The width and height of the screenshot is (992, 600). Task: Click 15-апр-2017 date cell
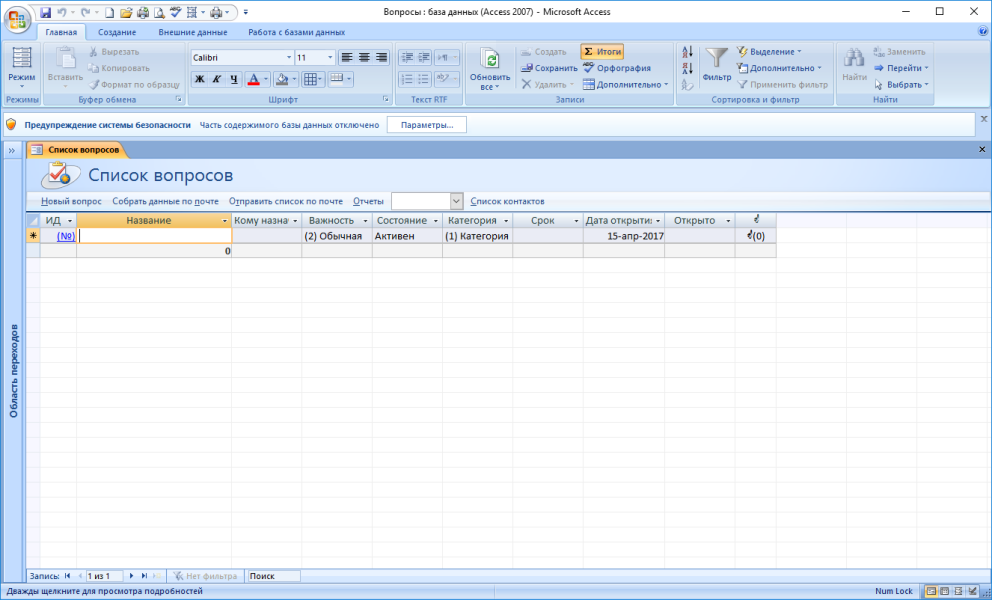624,236
